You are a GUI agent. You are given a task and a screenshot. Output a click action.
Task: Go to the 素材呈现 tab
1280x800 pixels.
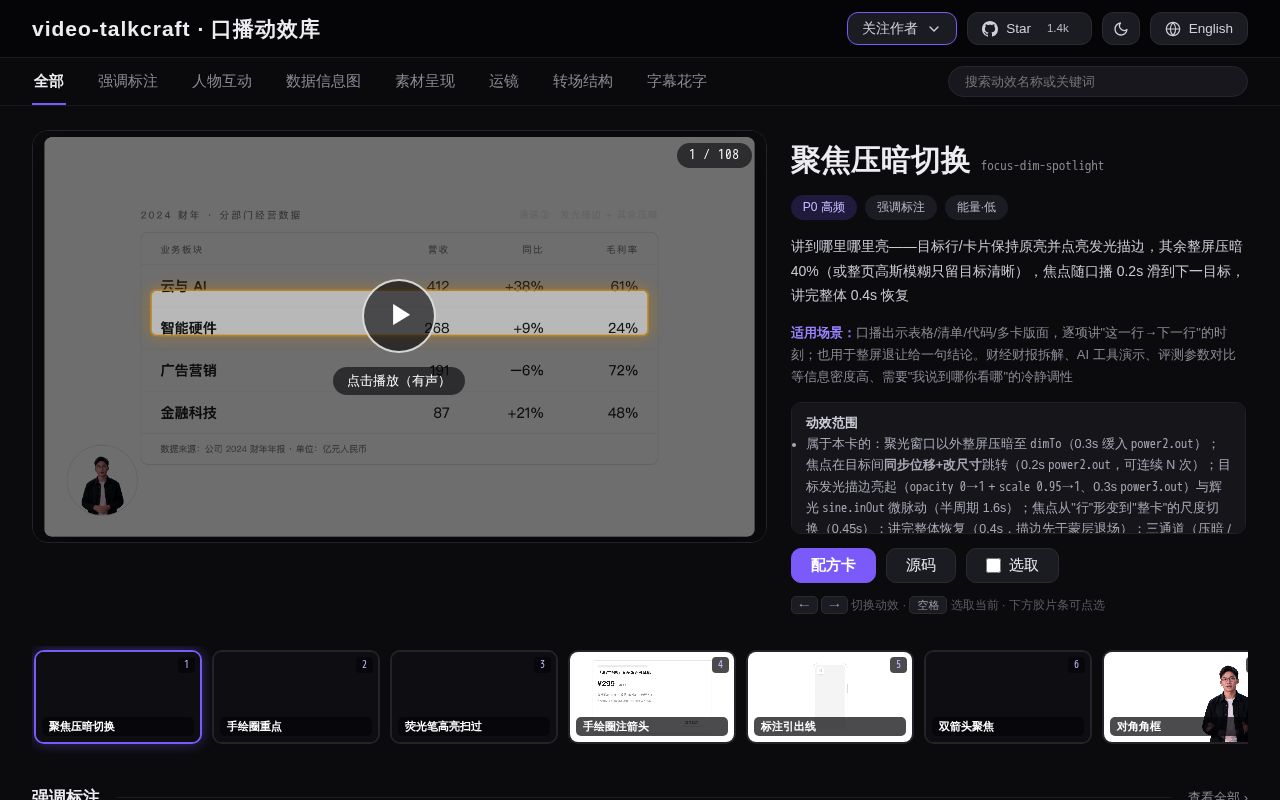tap(425, 81)
